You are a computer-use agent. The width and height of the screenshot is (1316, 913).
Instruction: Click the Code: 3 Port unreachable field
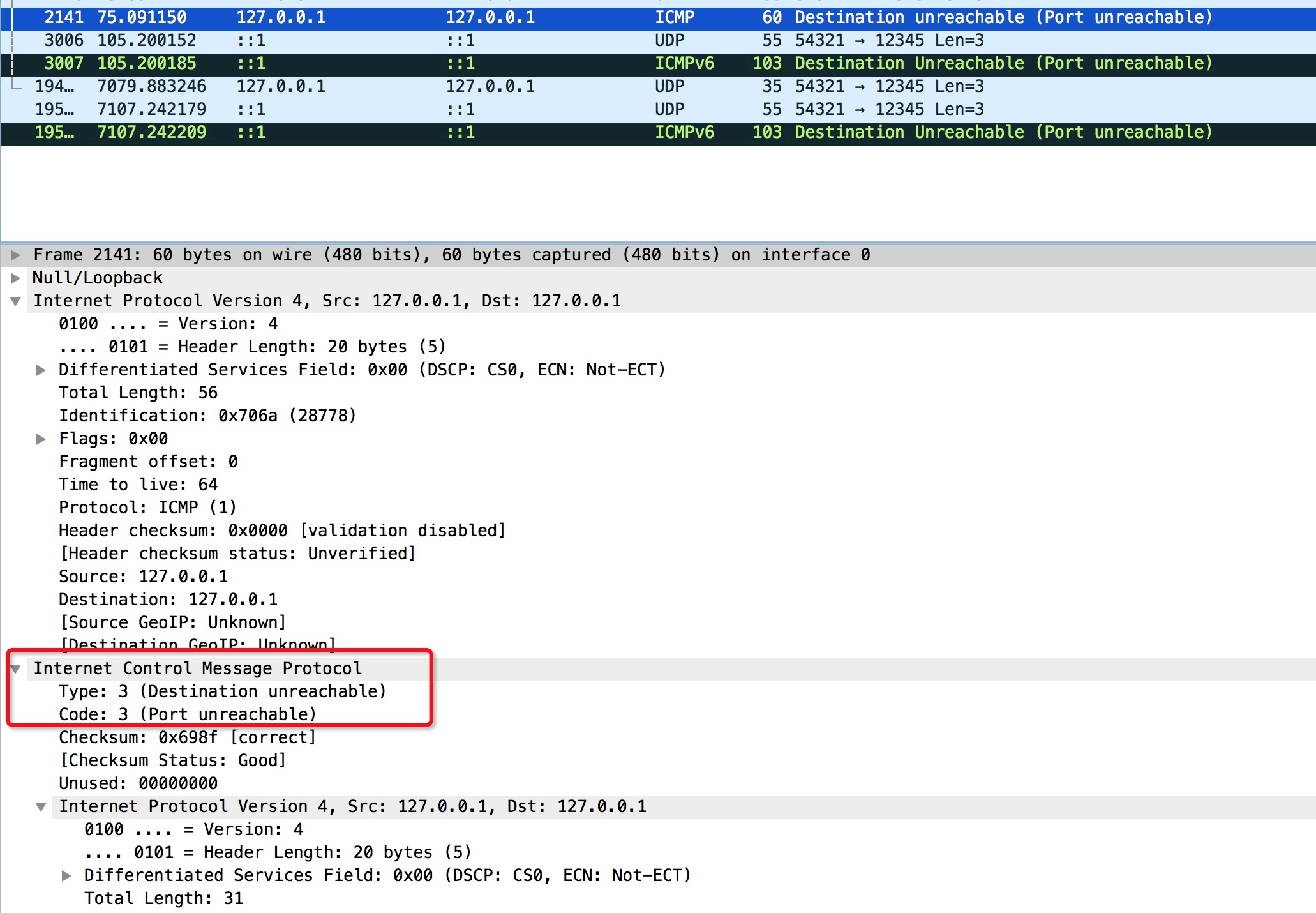pos(188,715)
